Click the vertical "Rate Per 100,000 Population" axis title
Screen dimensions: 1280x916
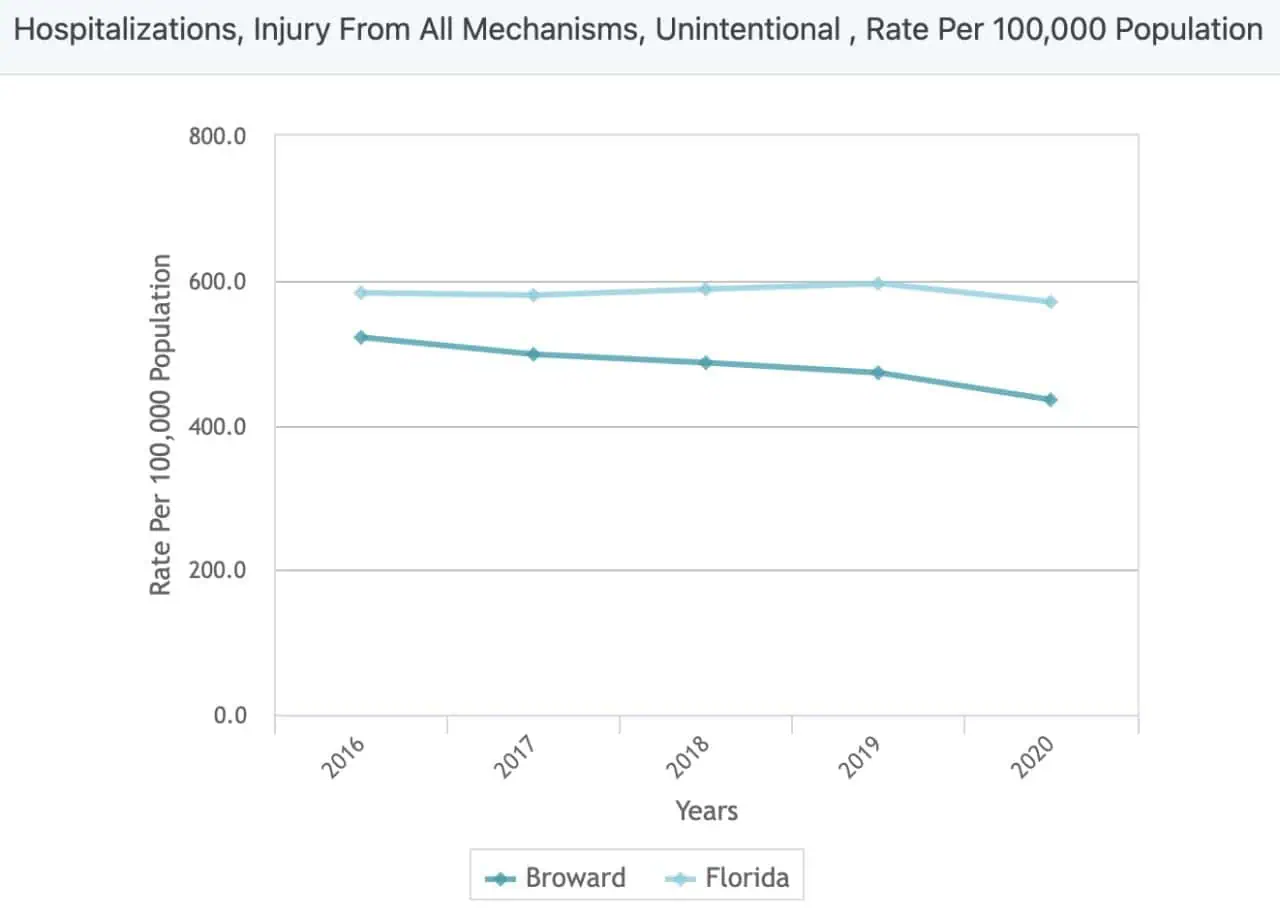pos(161,425)
